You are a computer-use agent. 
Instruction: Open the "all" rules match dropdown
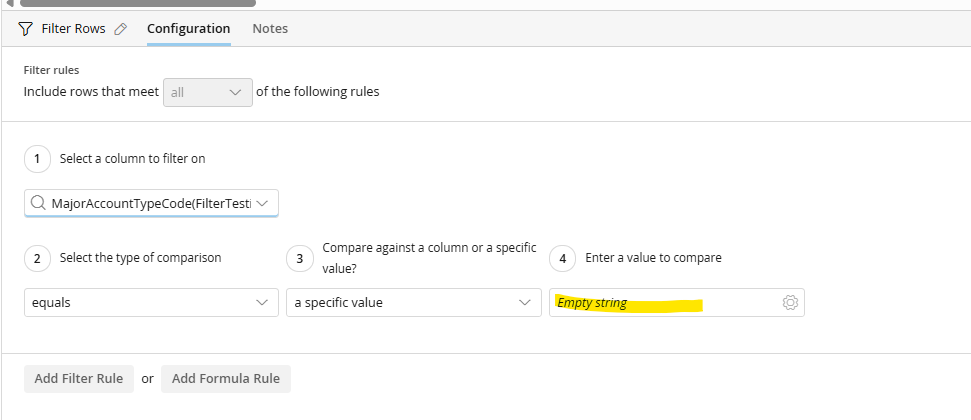[x=207, y=92]
